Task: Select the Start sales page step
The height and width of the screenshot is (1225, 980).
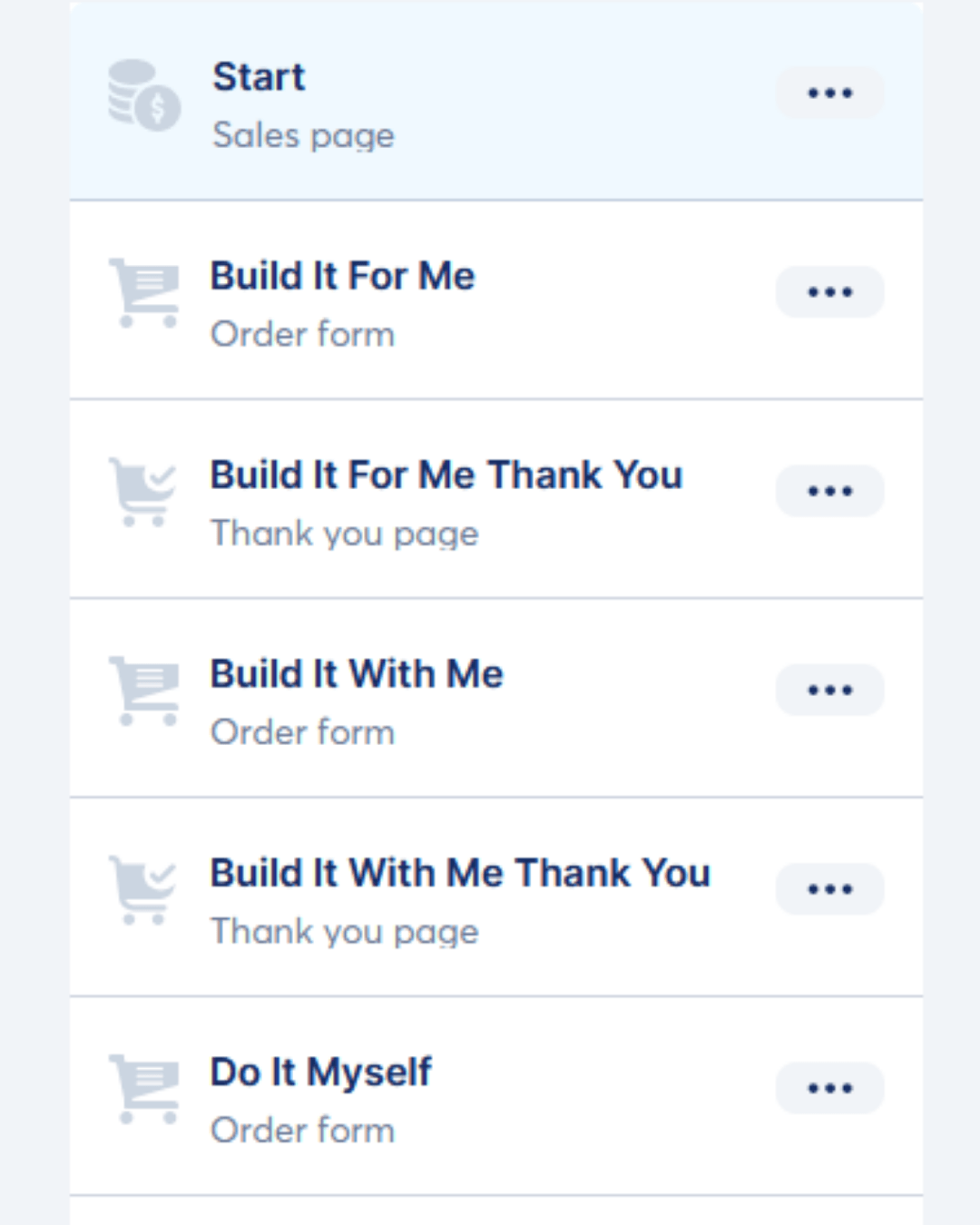Action: [x=259, y=77]
